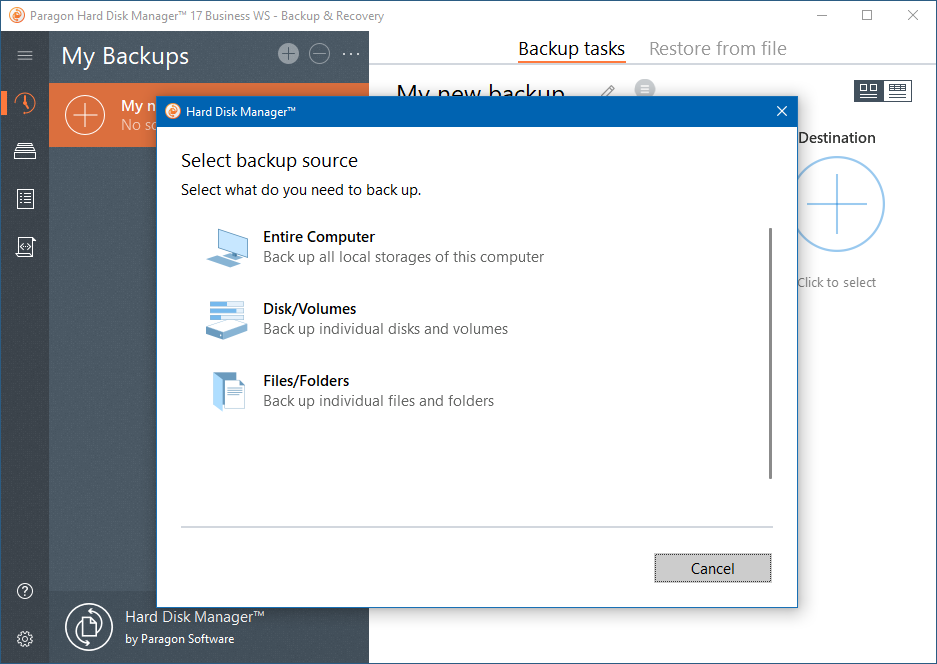
Task: Click the My Backups heading
Action: tap(125, 56)
